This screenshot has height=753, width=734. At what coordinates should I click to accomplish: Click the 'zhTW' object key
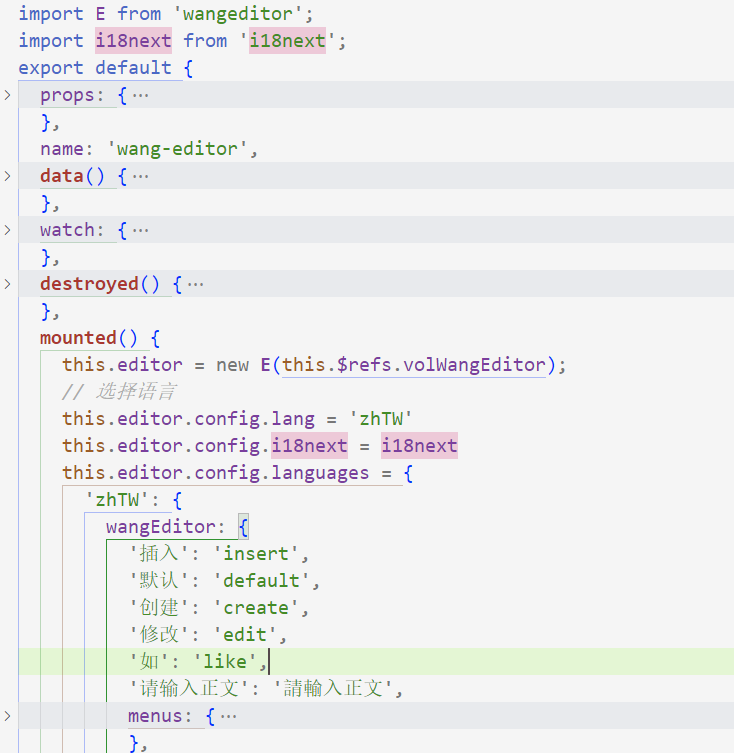click(x=117, y=500)
